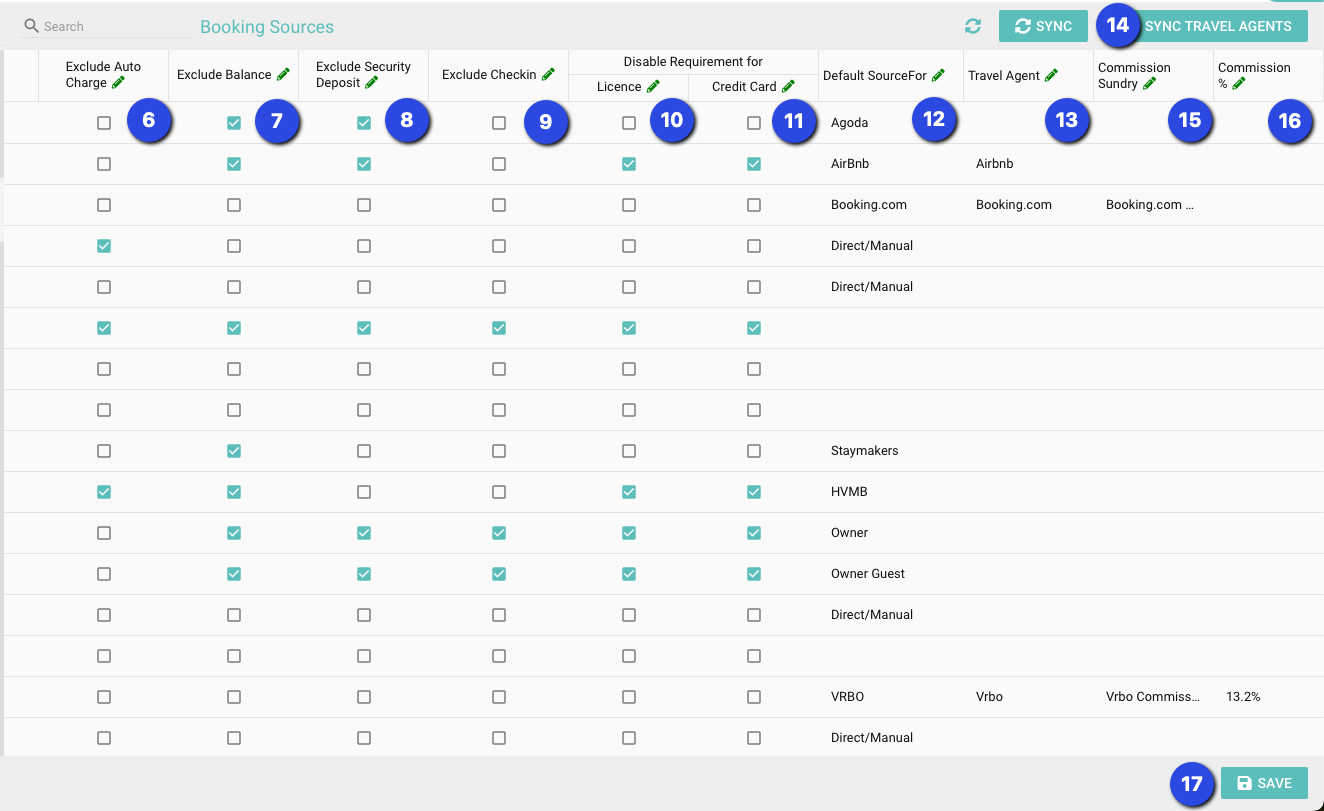Viewport: 1324px width, 811px height.
Task: Click the refresh icon beside the Sync button
Action: (x=972, y=27)
